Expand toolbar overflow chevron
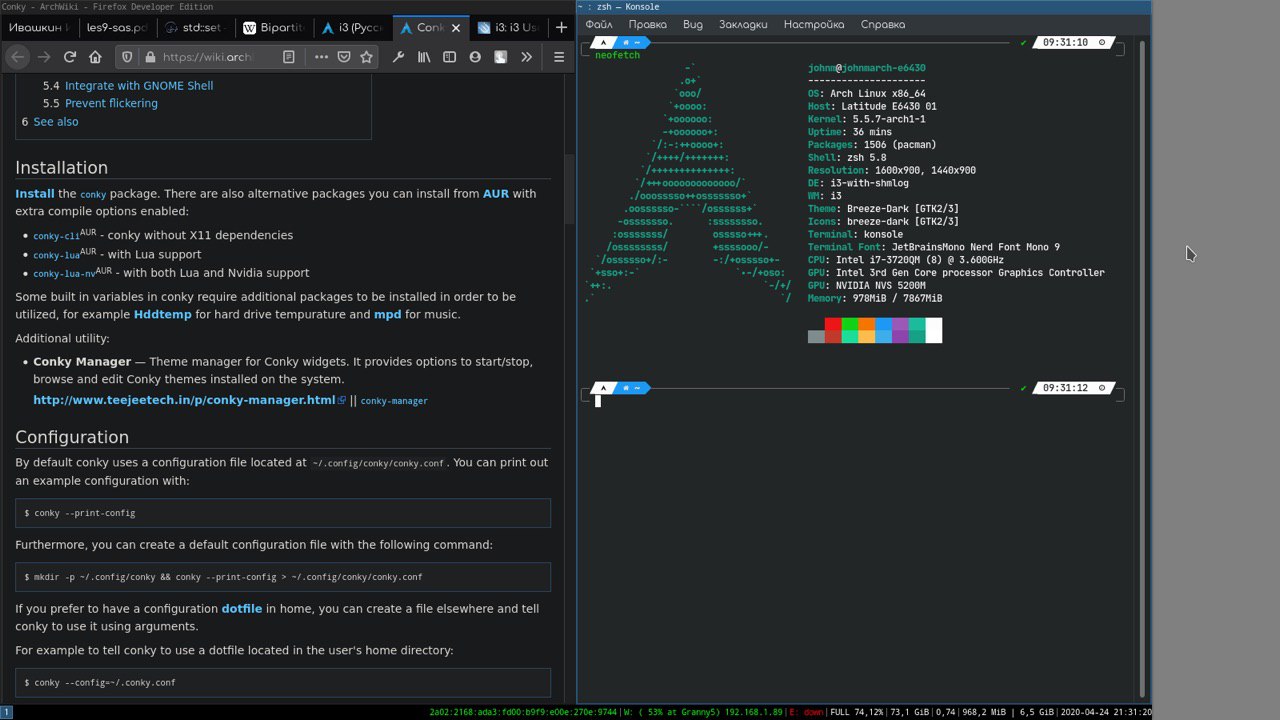Screen dimensions: 1280x720 pos(527,57)
